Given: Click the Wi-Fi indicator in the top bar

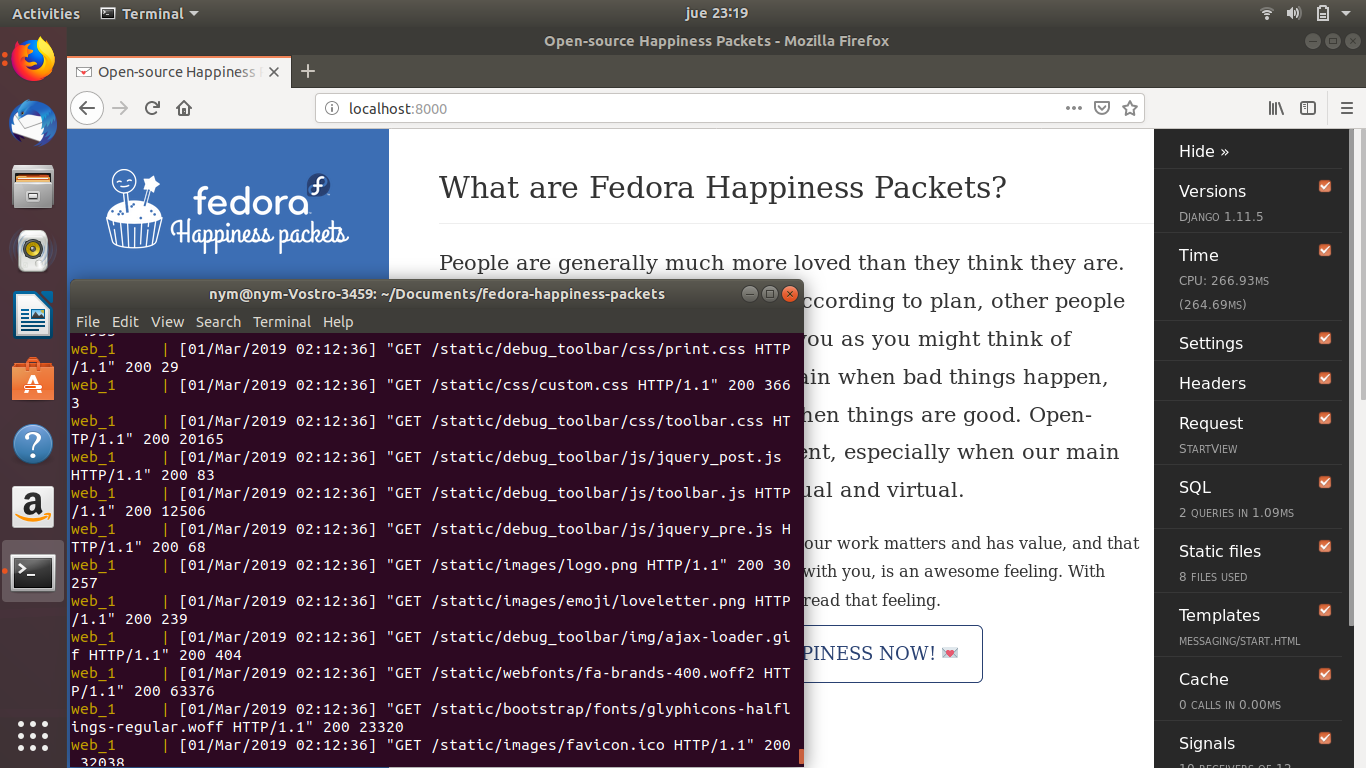Looking at the screenshot, I should (x=1267, y=13).
